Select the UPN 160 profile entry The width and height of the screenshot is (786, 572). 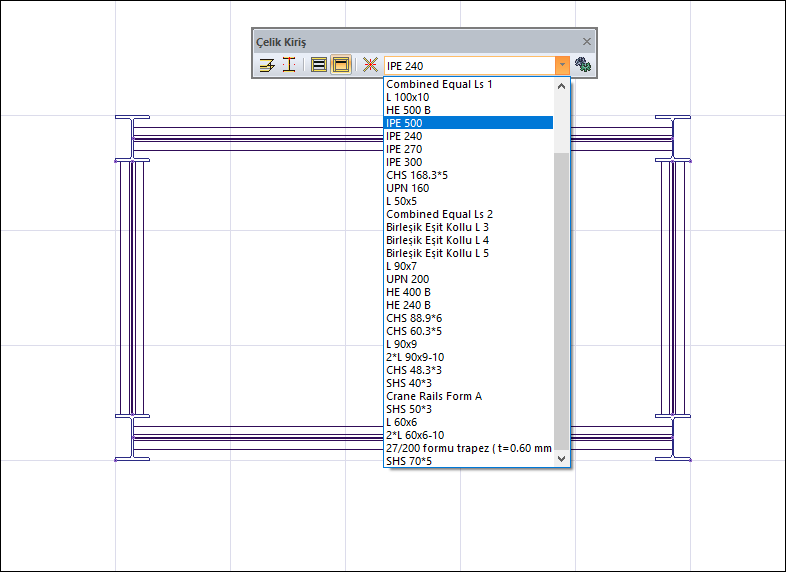click(467, 188)
